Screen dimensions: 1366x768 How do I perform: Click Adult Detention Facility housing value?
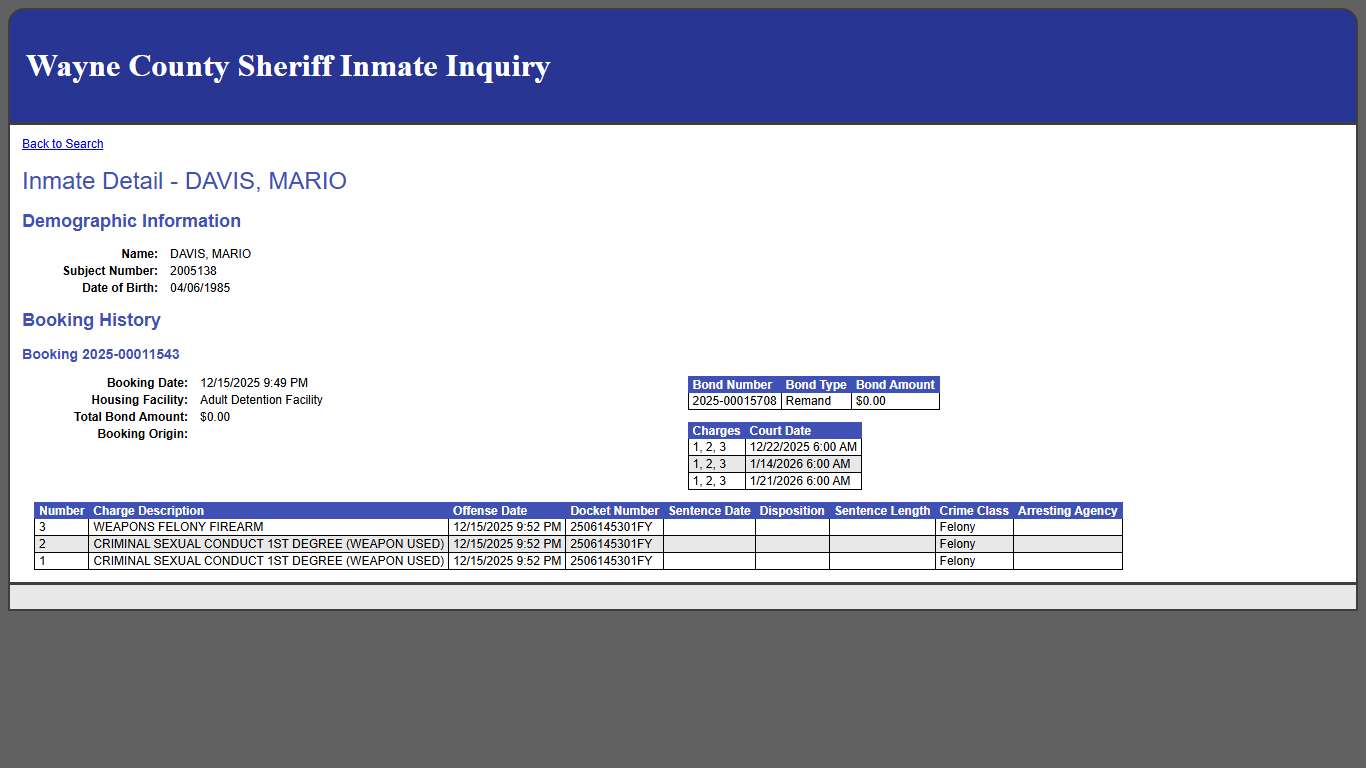(x=261, y=400)
